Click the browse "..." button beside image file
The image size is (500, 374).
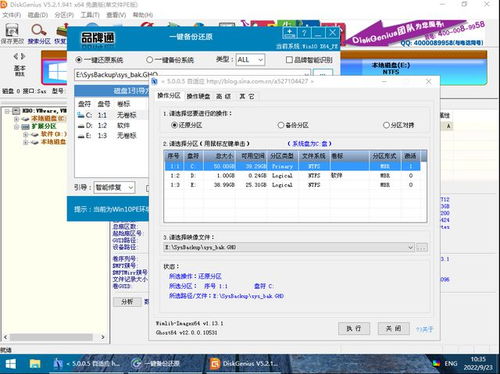click(422, 248)
